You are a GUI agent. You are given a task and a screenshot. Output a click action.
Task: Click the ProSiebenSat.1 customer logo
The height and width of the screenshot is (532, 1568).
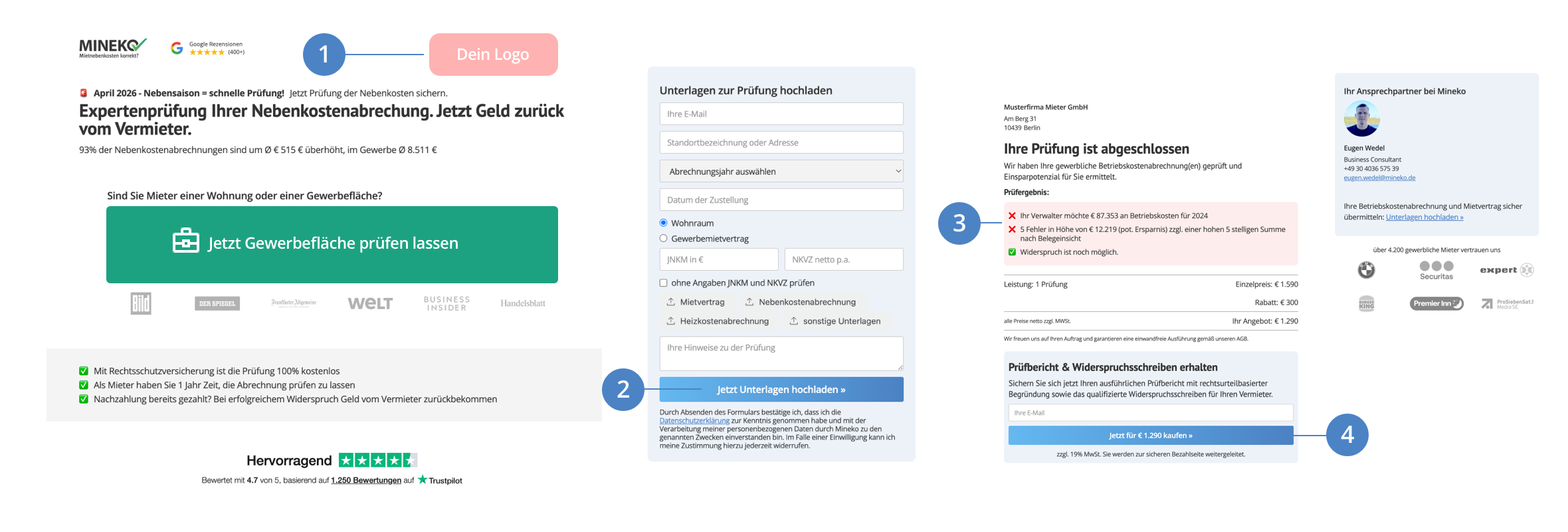coord(1507,304)
